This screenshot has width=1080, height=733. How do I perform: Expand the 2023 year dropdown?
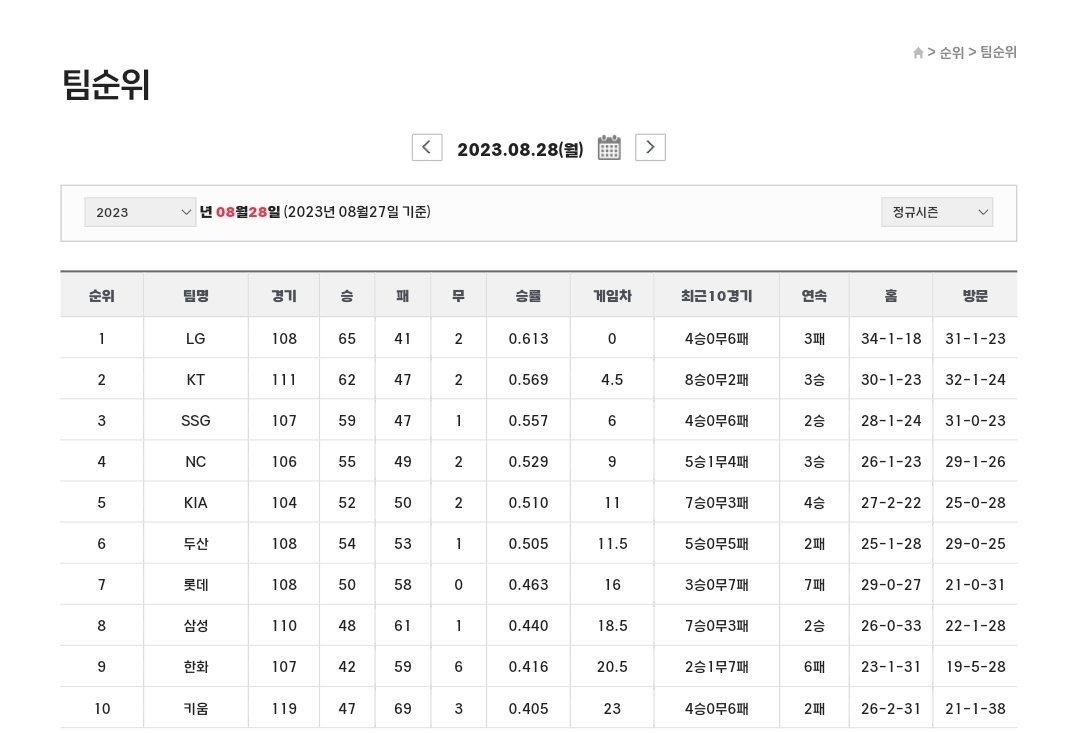click(140, 212)
